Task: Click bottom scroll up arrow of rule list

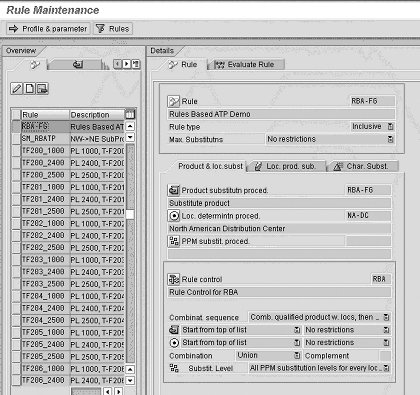Action: click(x=130, y=369)
